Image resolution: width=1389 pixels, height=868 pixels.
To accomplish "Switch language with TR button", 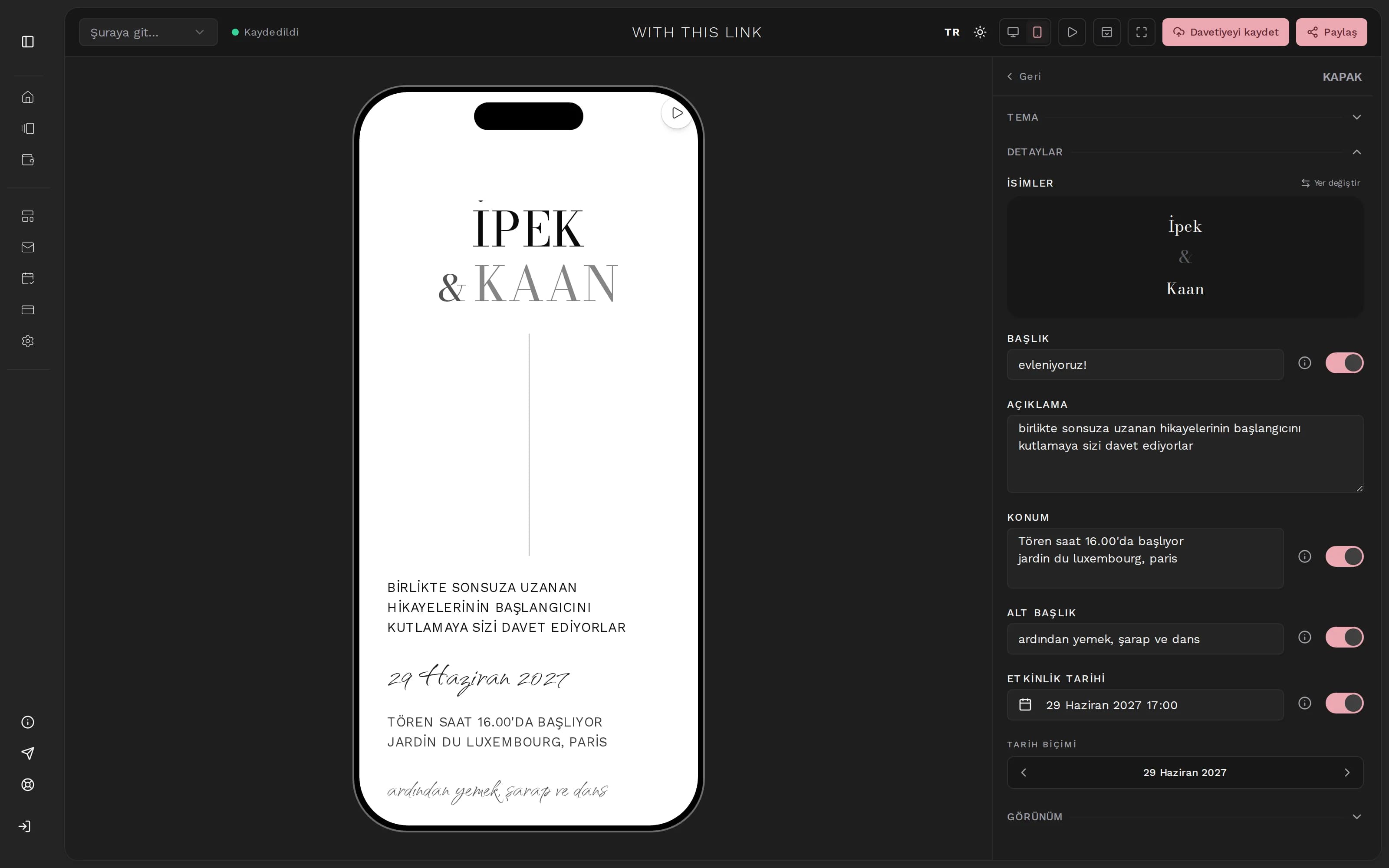I will pyautogui.click(x=951, y=32).
